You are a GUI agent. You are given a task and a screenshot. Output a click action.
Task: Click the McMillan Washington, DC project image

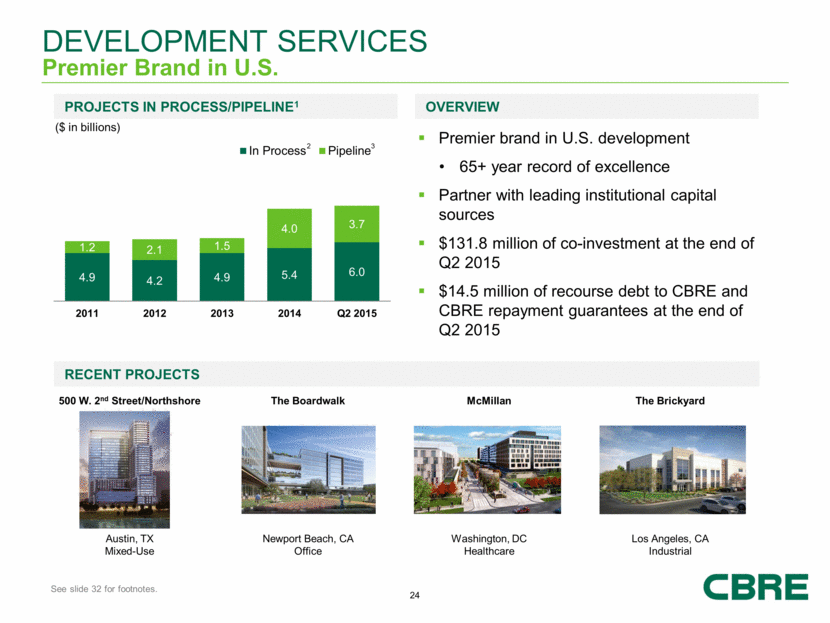tap(489, 470)
